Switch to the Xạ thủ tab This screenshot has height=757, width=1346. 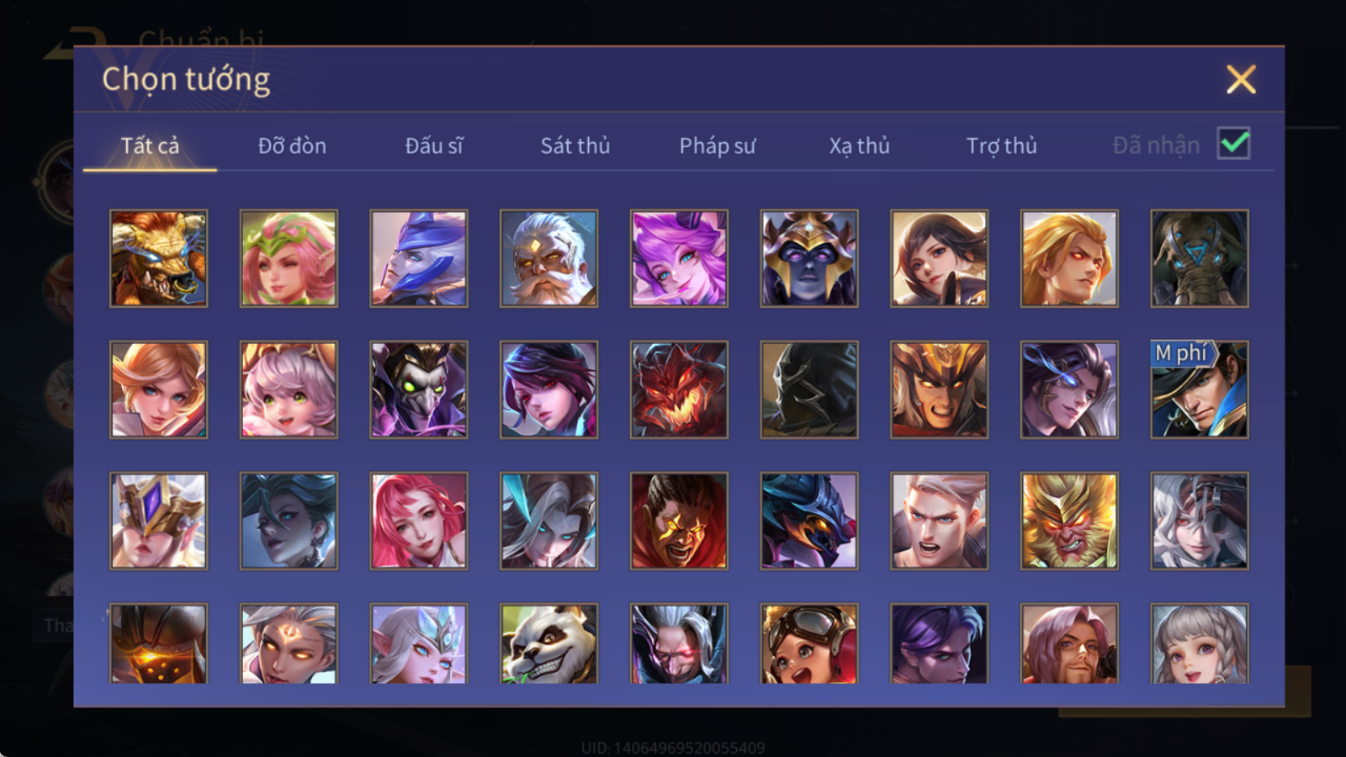[859, 146]
